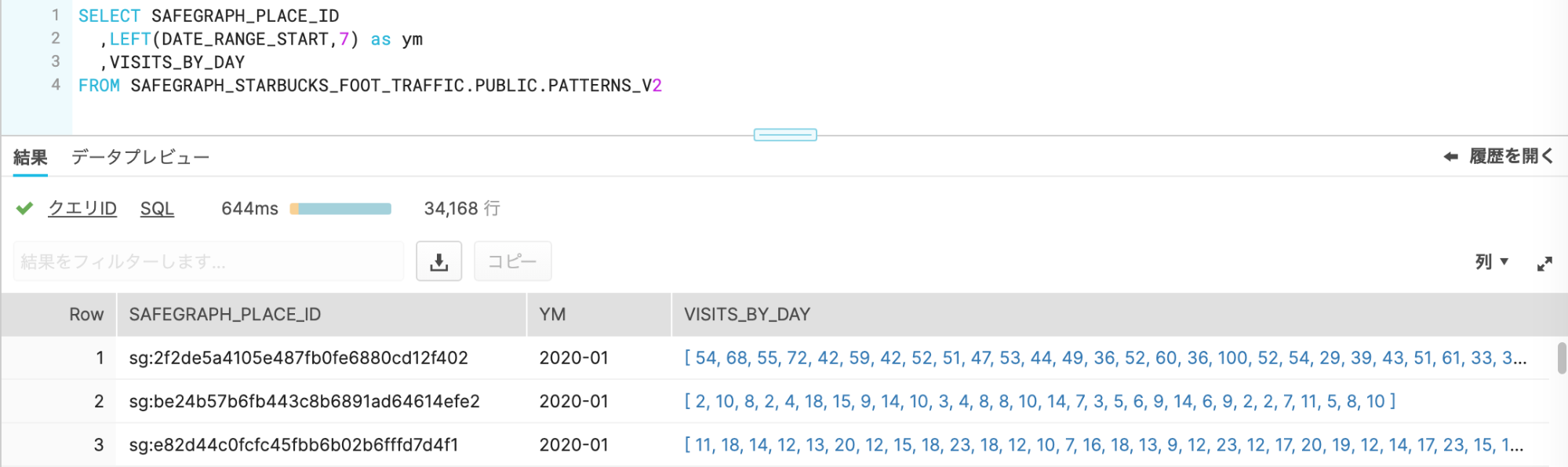
Task: Click the VISITS_BY_DAY column header
Action: [747, 314]
